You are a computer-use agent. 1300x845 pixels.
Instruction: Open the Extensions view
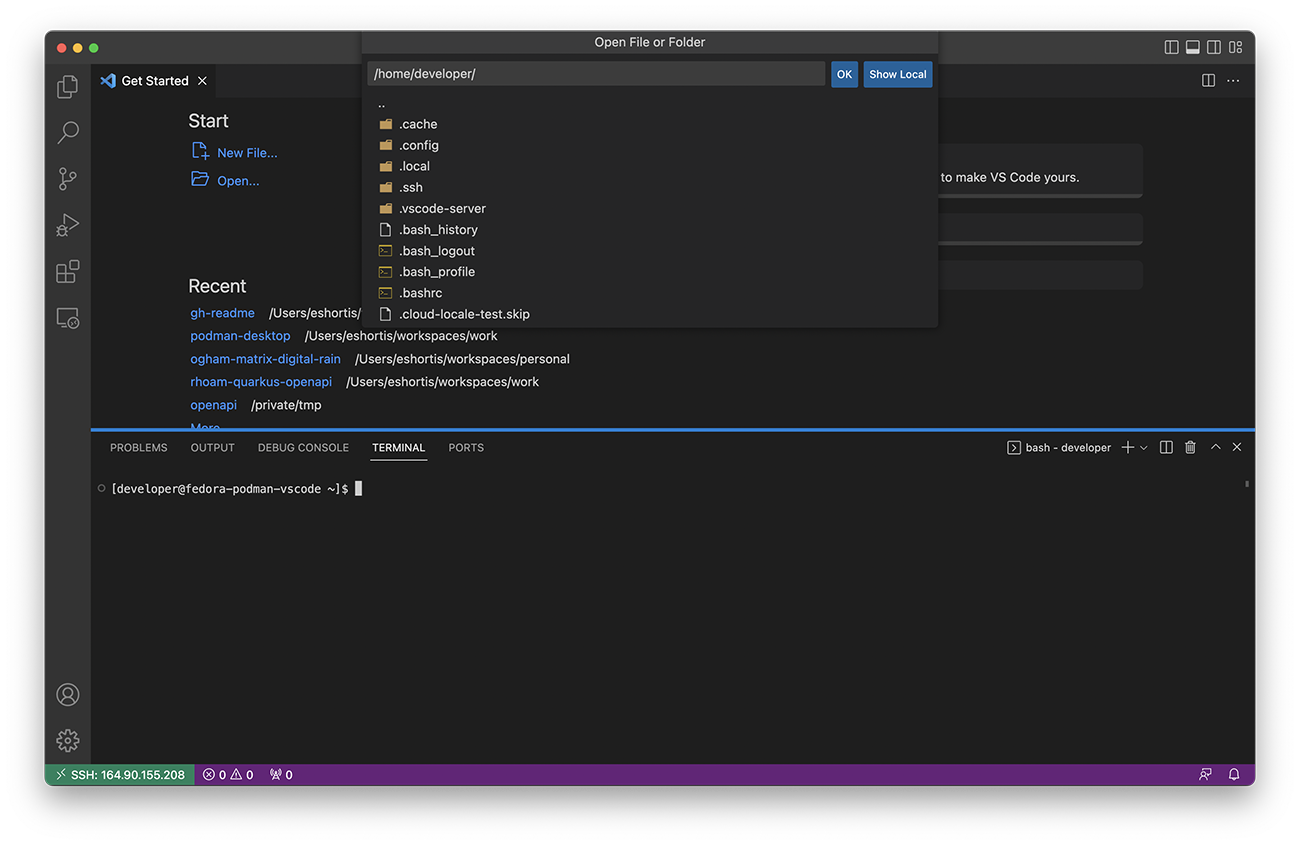[x=67, y=272]
